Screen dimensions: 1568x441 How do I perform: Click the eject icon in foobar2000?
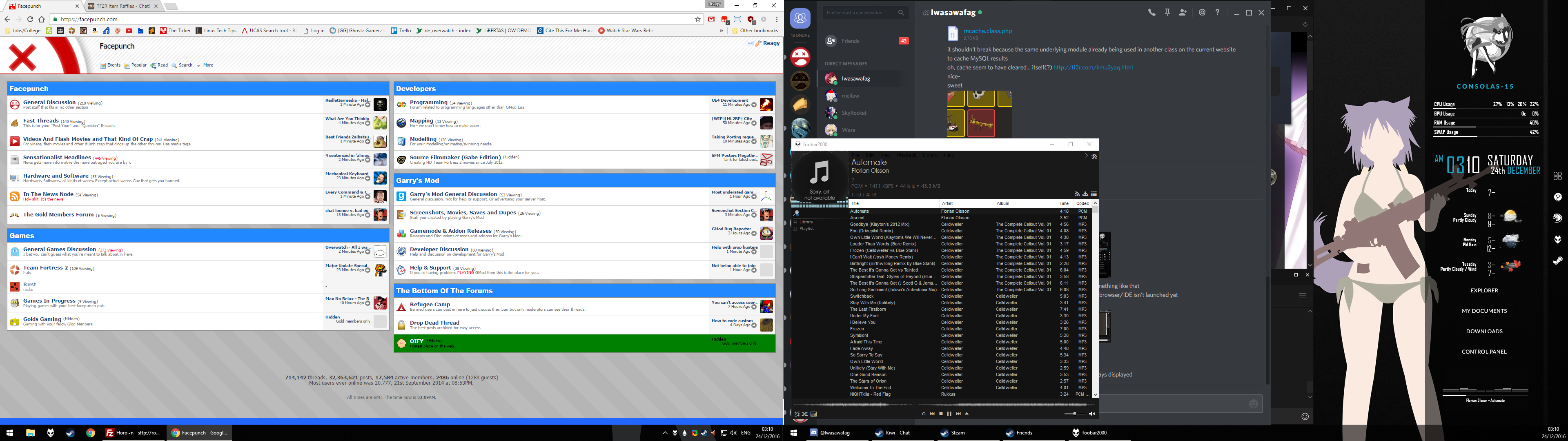(967, 414)
